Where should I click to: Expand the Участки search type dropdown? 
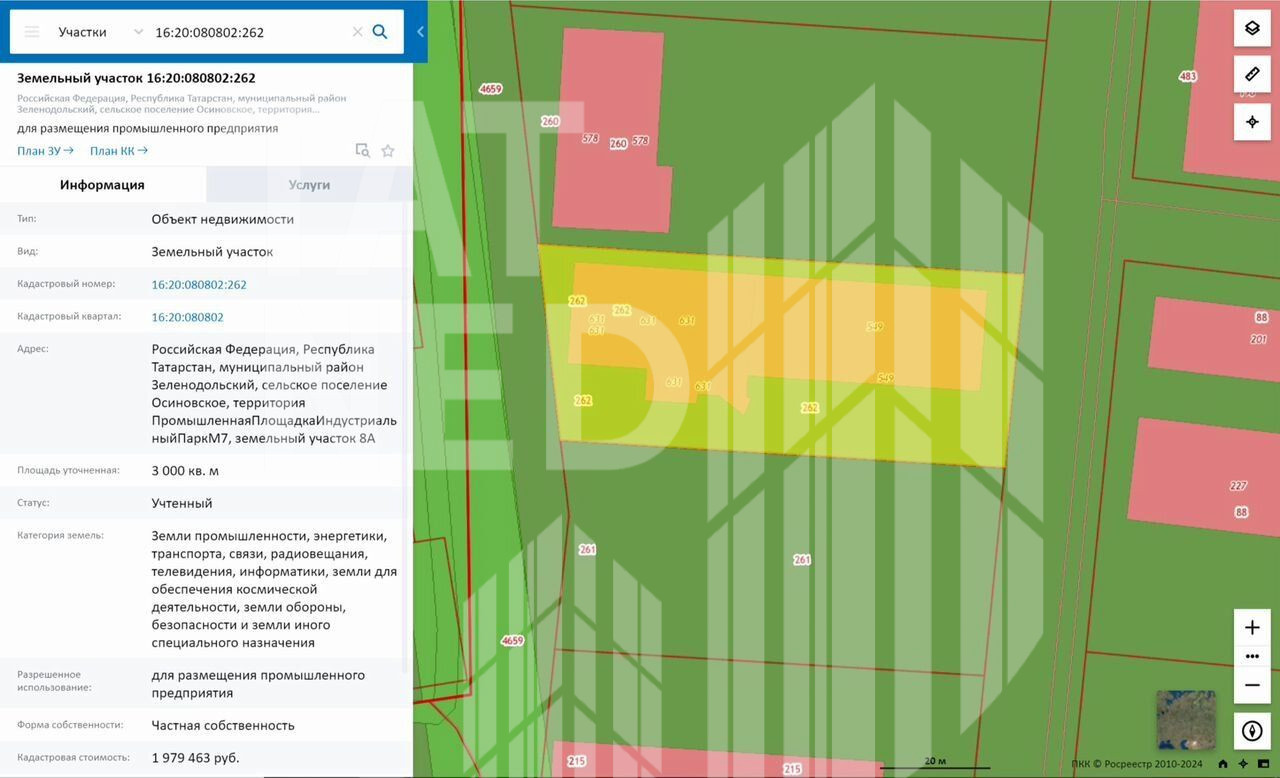[x=138, y=32]
